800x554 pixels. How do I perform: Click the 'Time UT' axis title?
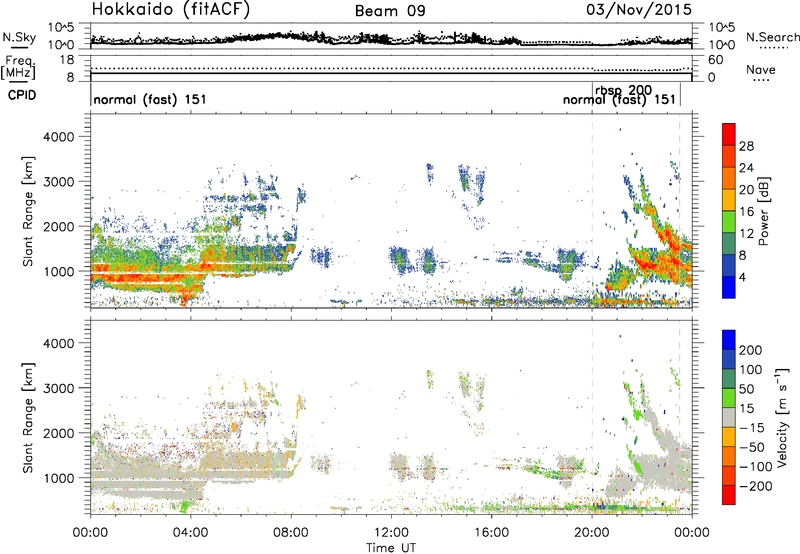(391, 548)
